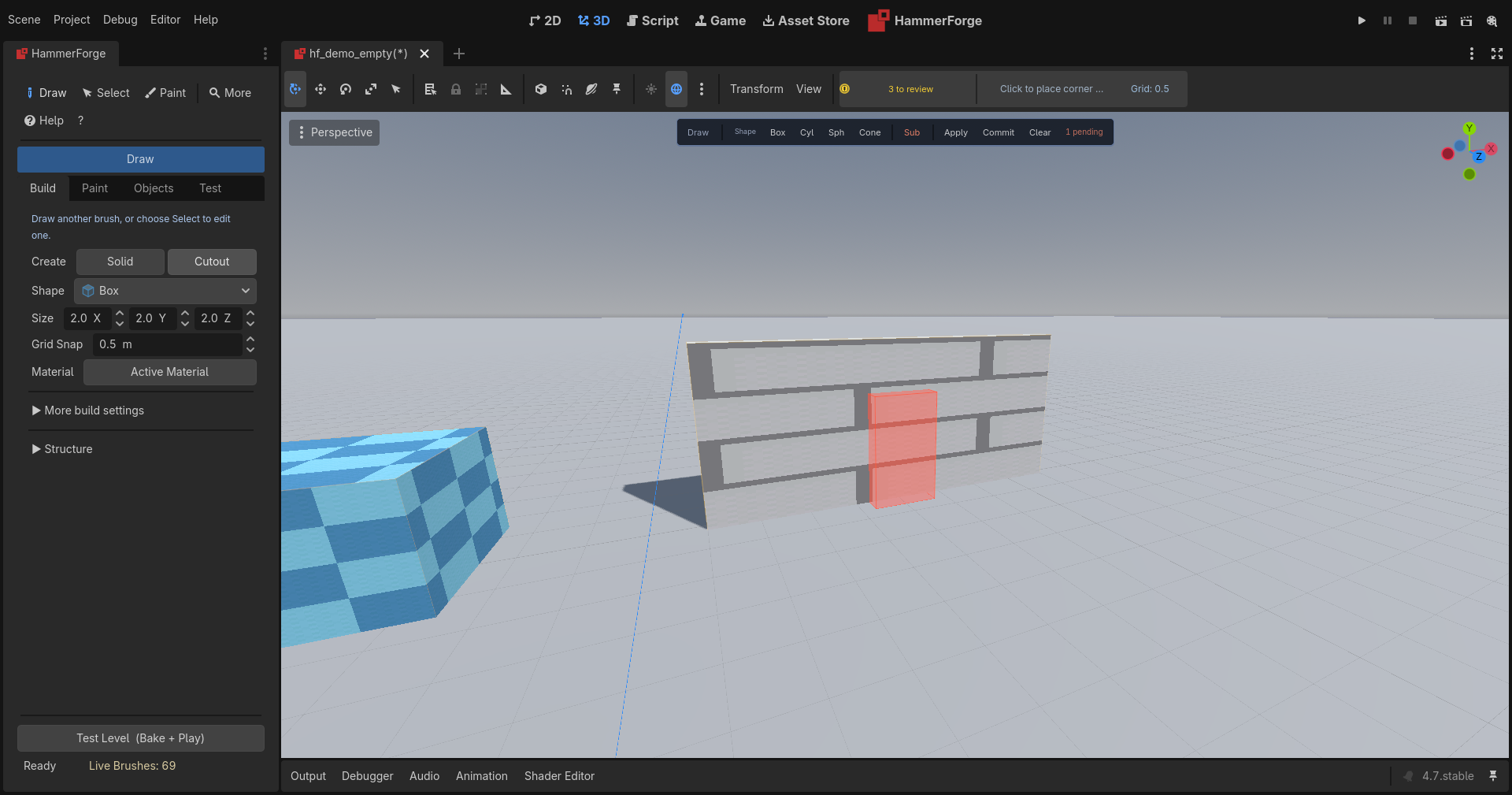Switch to the Paint tab
This screenshot has width=1512, height=795.
click(94, 188)
